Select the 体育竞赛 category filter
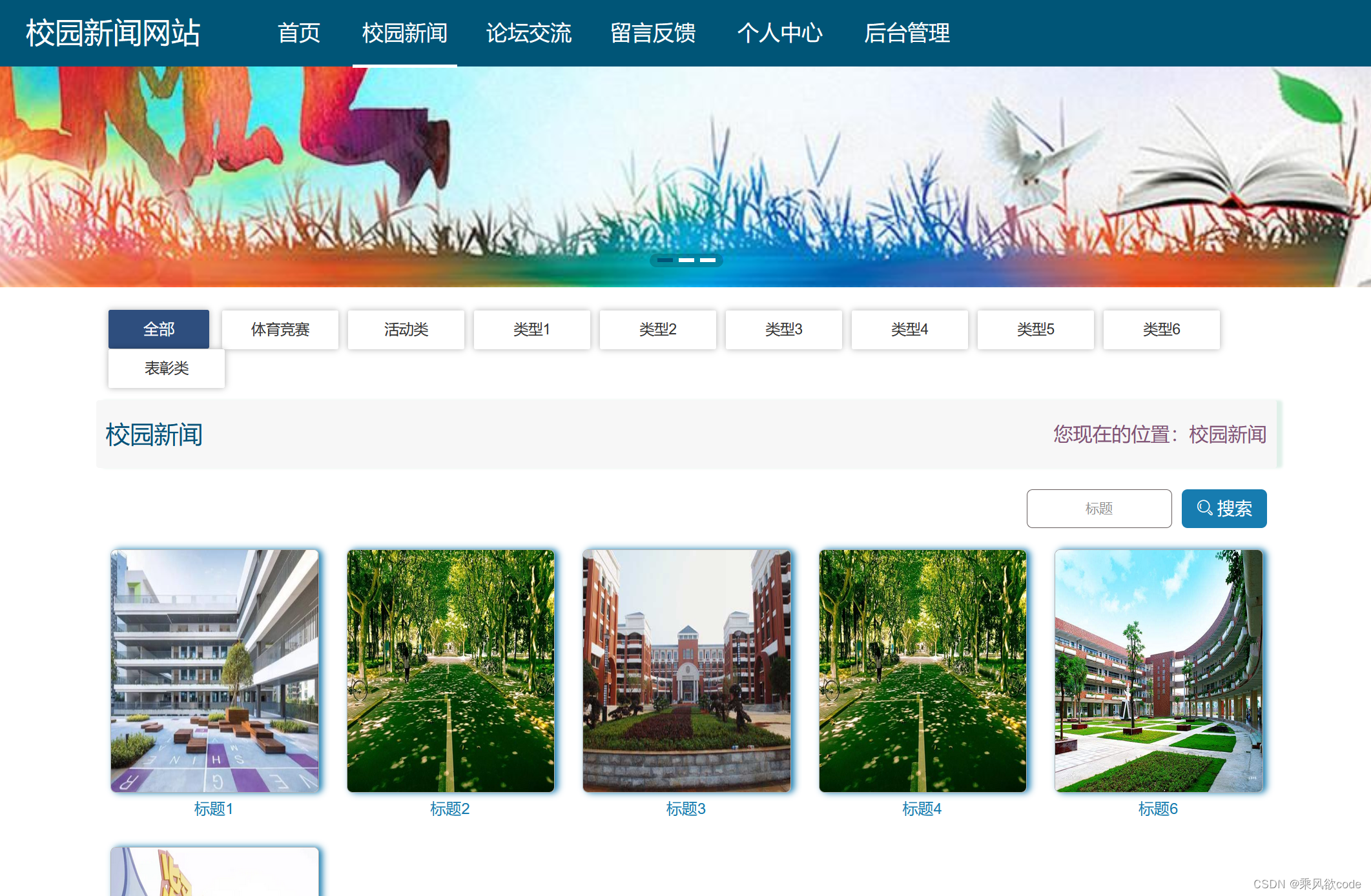The width and height of the screenshot is (1371, 896). pos(280,329)
